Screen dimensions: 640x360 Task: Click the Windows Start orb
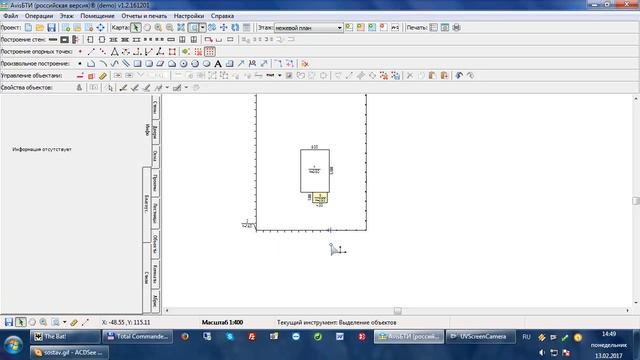(x=13, y=345)
